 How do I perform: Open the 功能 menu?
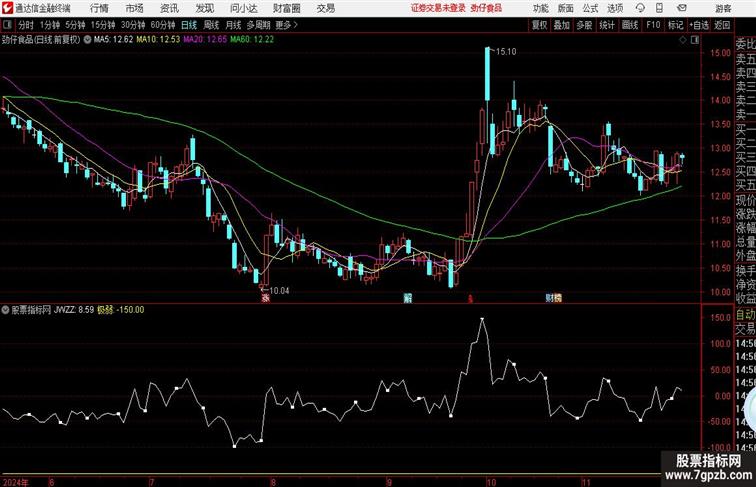pos(541,9)
